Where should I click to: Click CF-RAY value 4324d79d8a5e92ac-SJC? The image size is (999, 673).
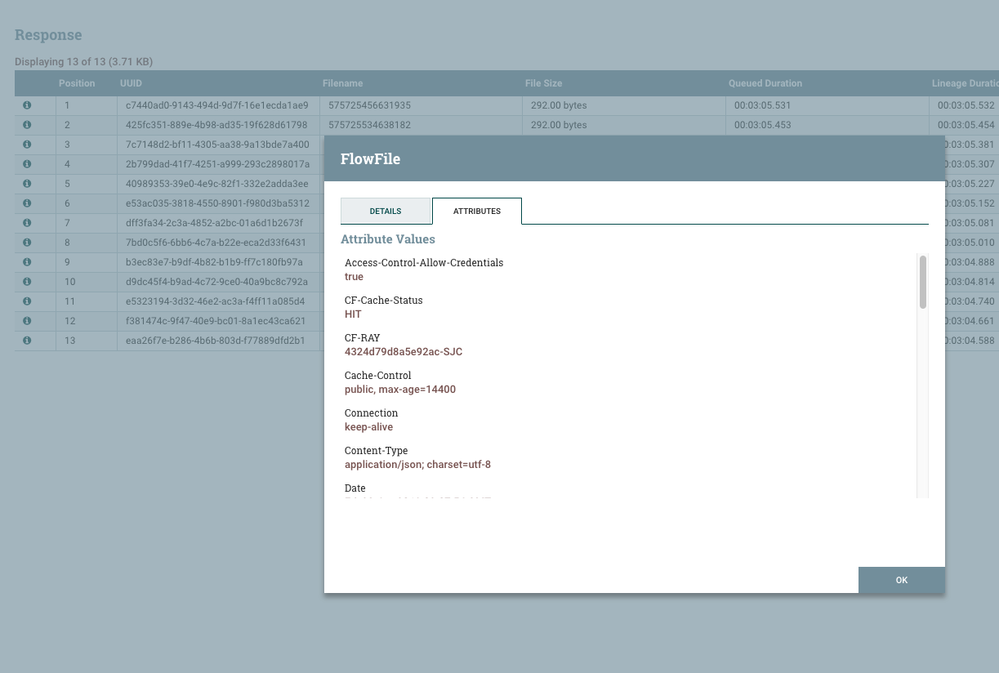pos(403,352)
